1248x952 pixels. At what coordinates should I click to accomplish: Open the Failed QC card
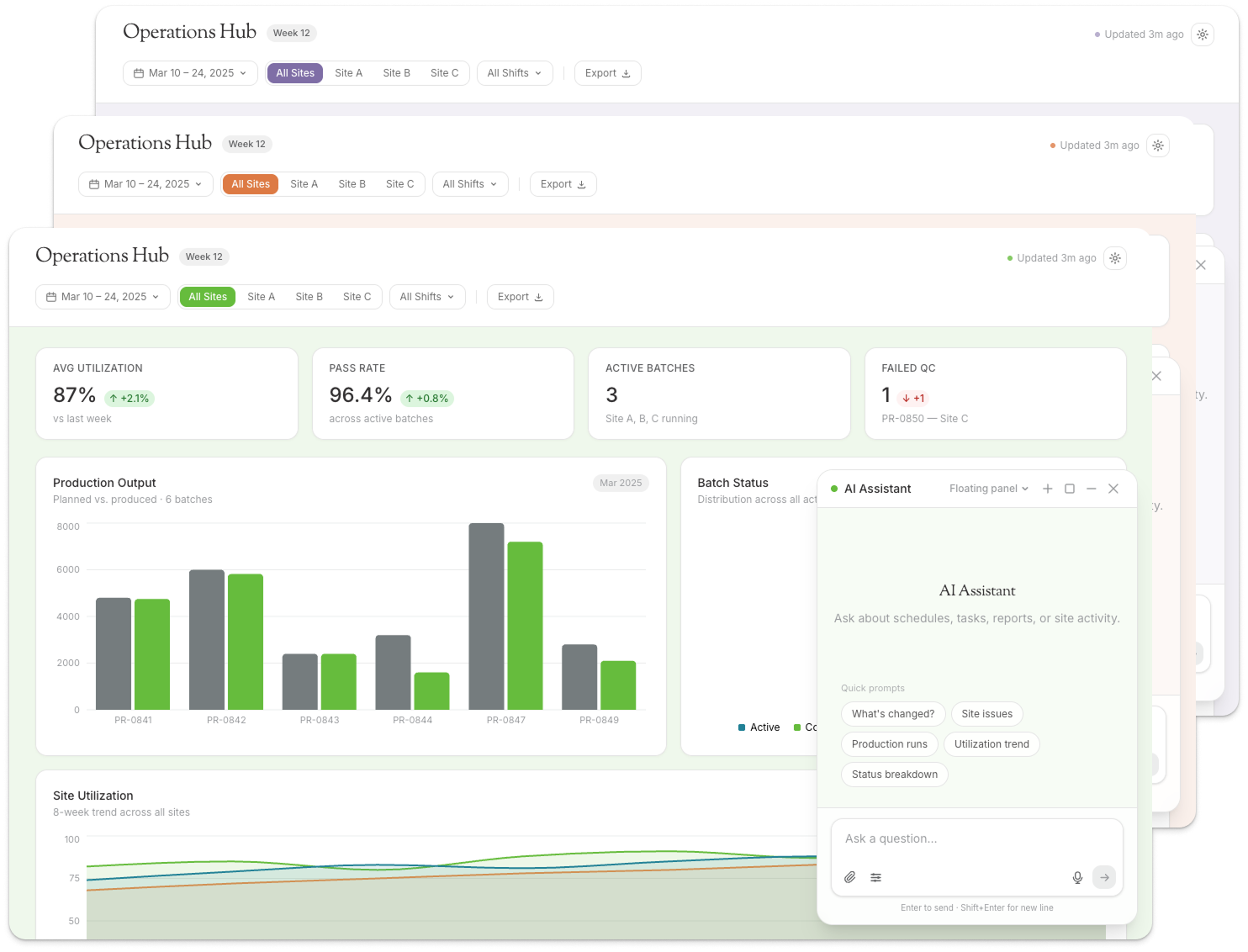996,394
